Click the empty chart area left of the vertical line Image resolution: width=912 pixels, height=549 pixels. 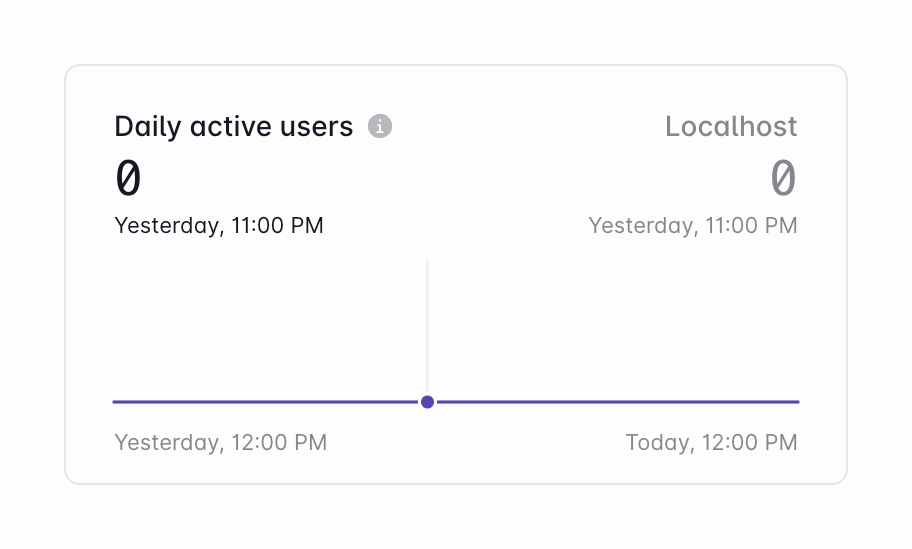point(270,320)
